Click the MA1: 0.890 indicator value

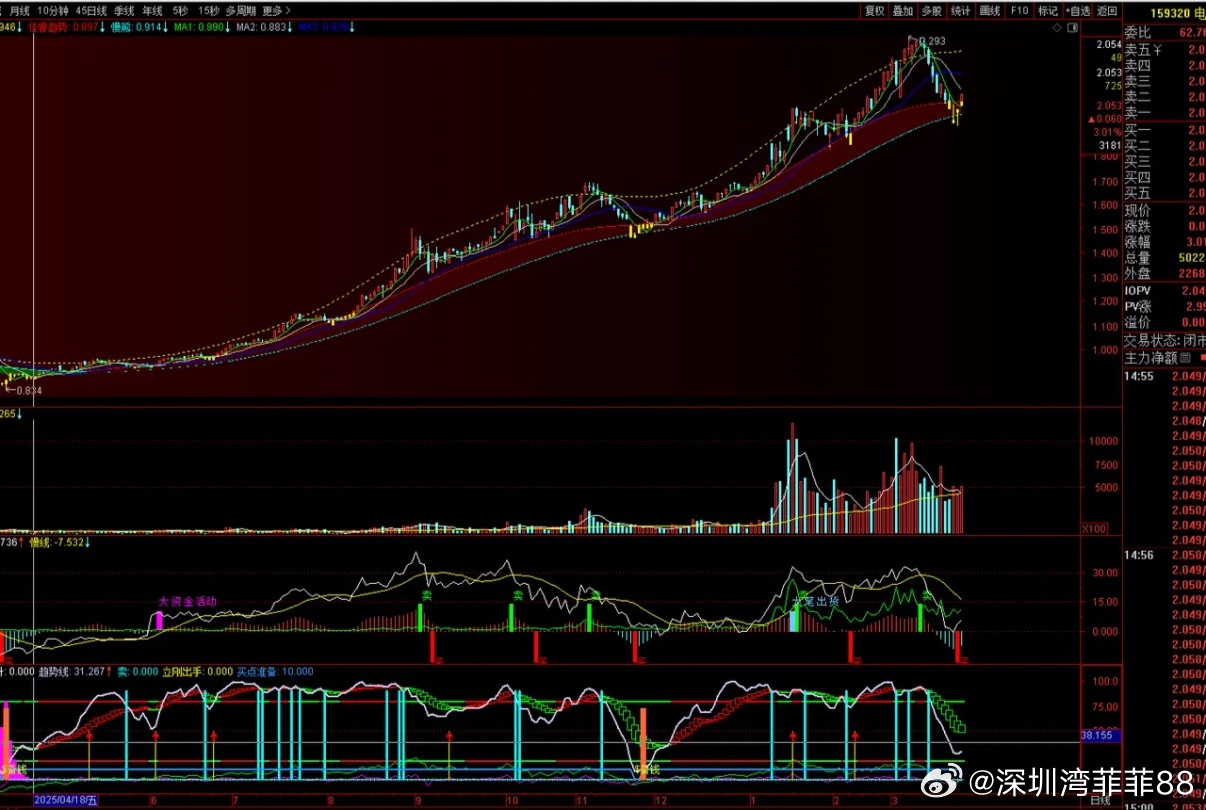pos(198,27)
